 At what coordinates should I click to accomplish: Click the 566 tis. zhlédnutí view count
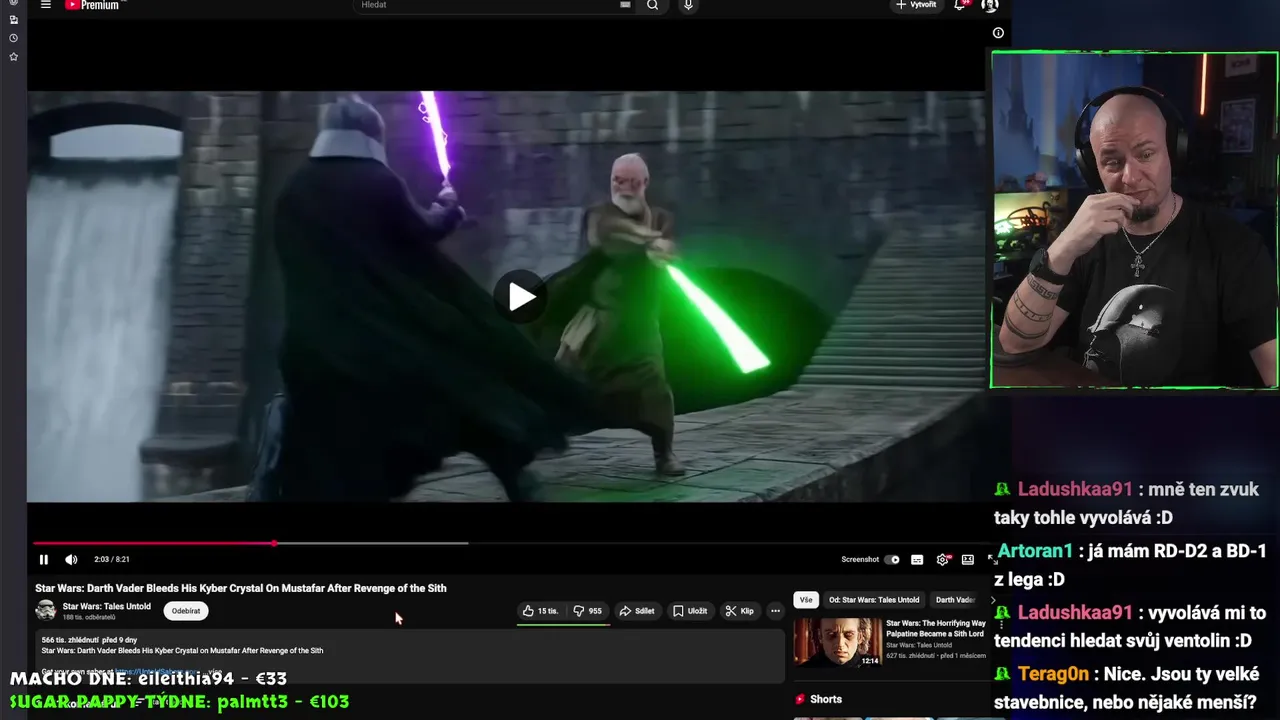69,640
